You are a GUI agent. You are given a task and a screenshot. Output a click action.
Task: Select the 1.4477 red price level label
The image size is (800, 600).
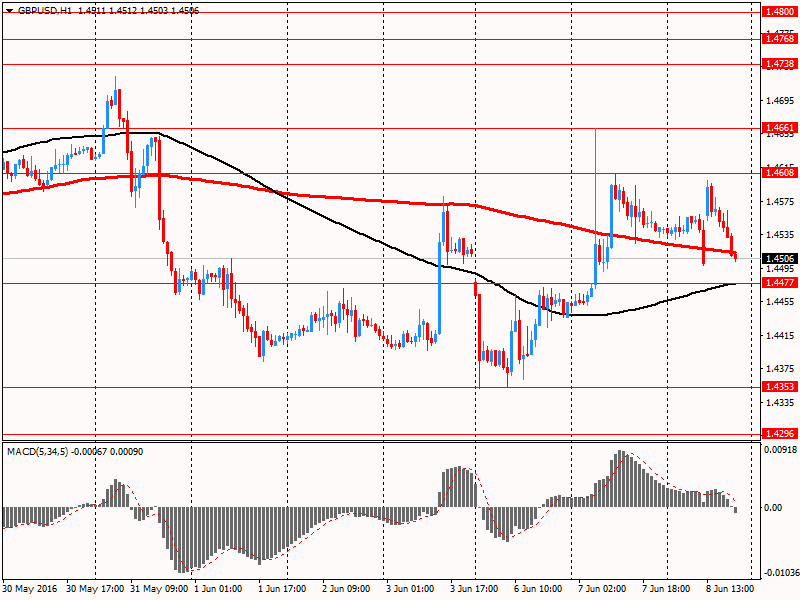[780, 283]
